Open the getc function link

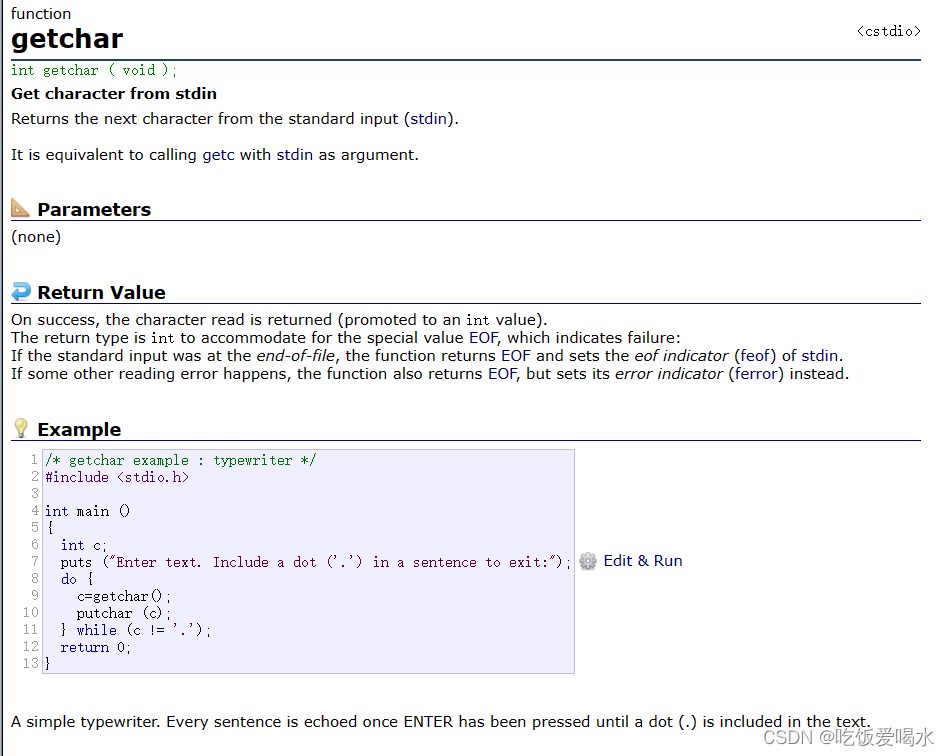click(x=218, y=155)
